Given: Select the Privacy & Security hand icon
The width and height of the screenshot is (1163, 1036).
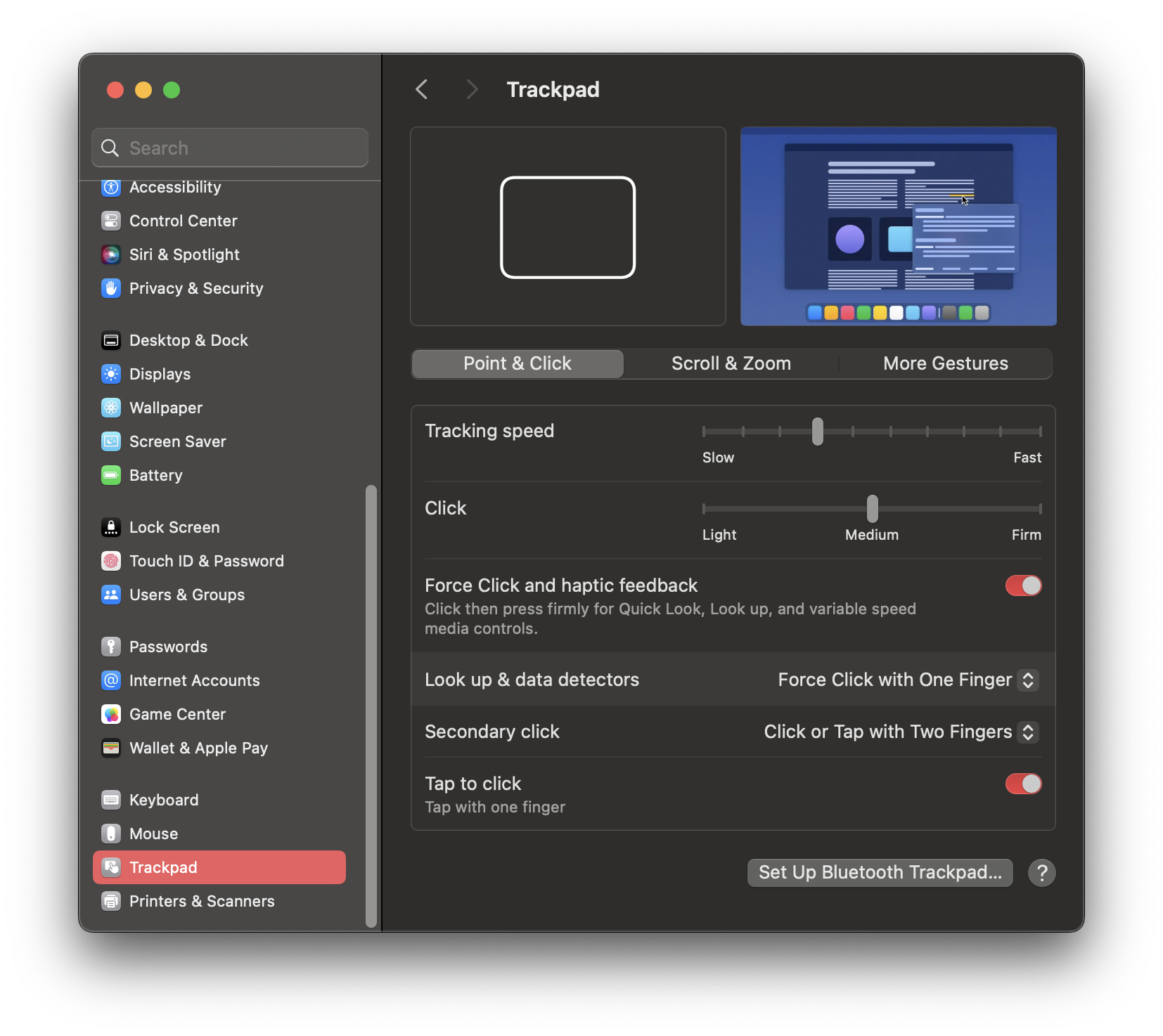Looking at the screenshot, I should click(111, 288).
